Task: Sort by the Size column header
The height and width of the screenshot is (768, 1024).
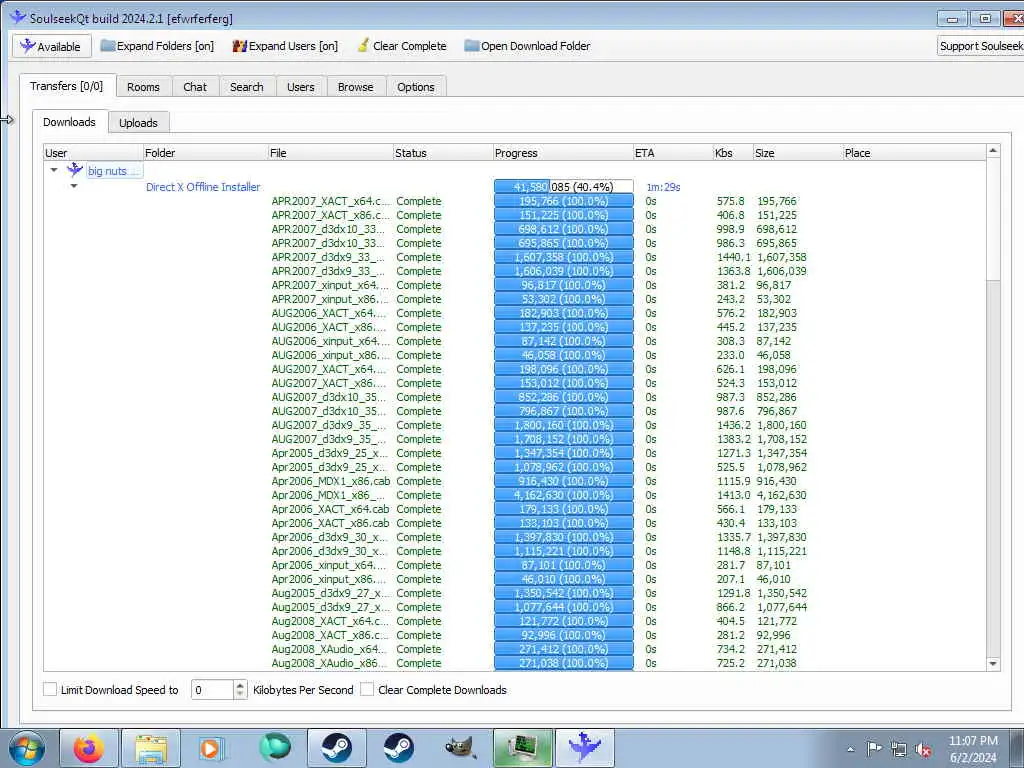Action: [x=797, y=153]
